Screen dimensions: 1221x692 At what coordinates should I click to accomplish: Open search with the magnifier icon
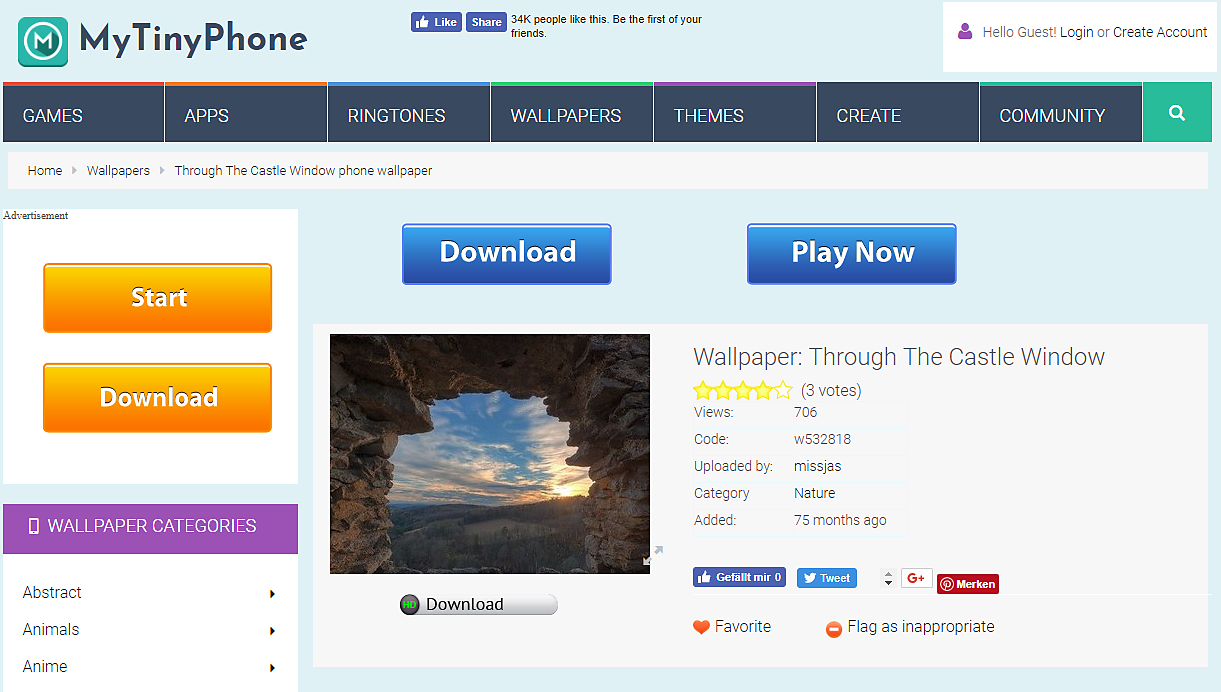click(x=1176, y=114)
